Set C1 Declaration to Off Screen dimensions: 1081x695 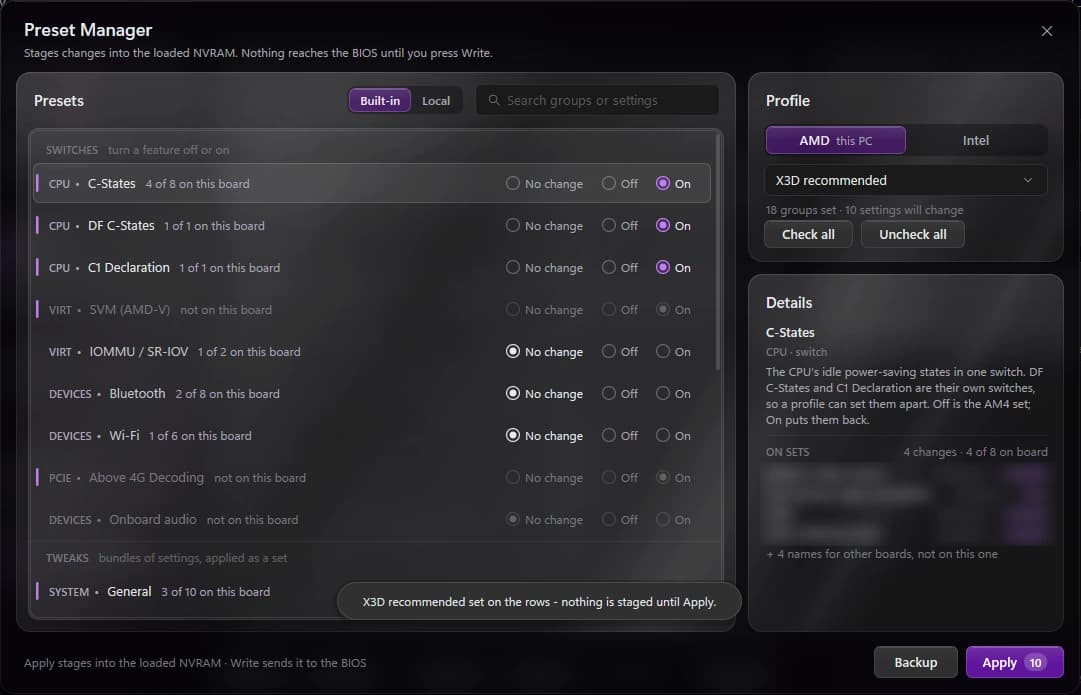point(608,268)
